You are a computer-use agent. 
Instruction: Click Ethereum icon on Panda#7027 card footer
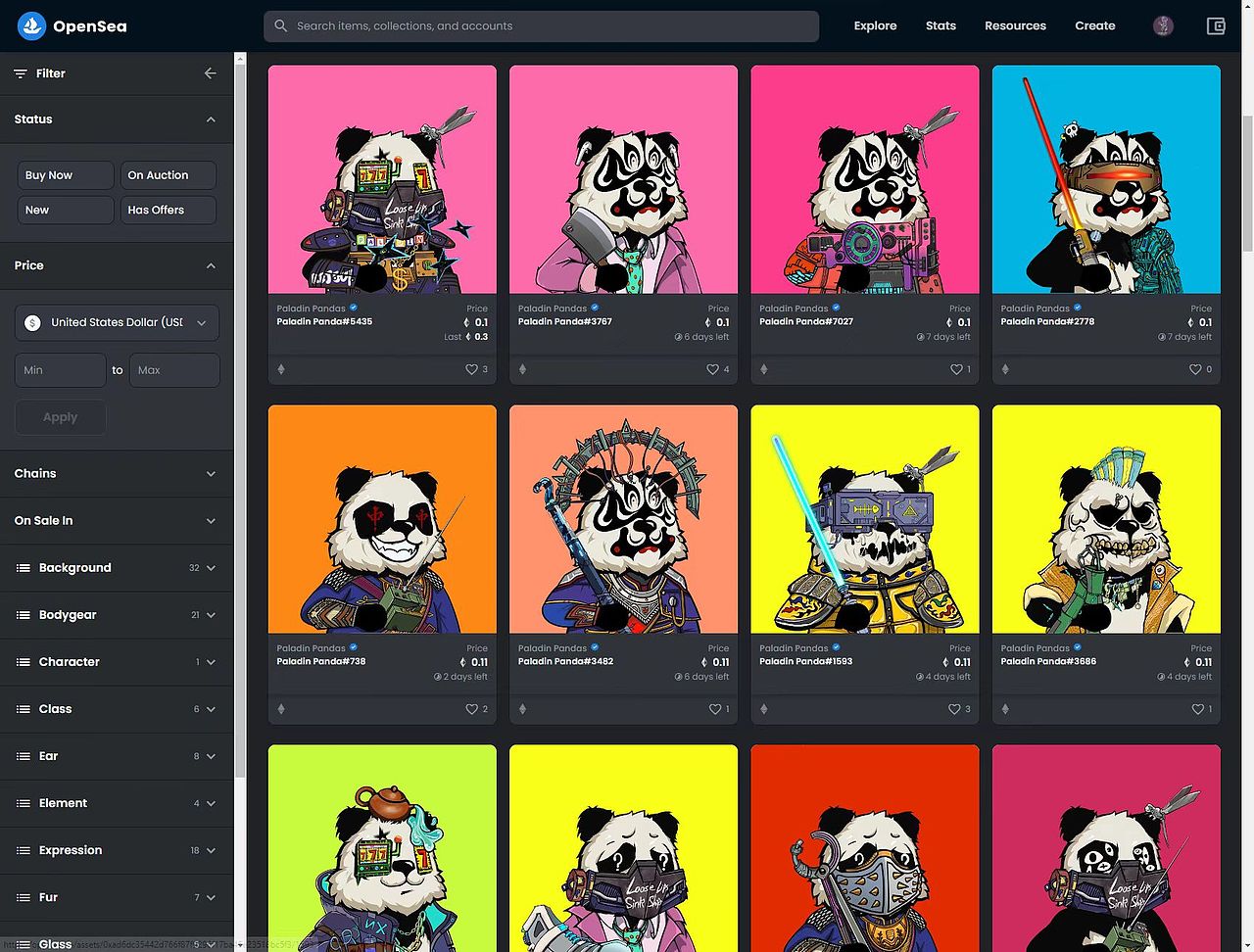(x=764, y=369)
